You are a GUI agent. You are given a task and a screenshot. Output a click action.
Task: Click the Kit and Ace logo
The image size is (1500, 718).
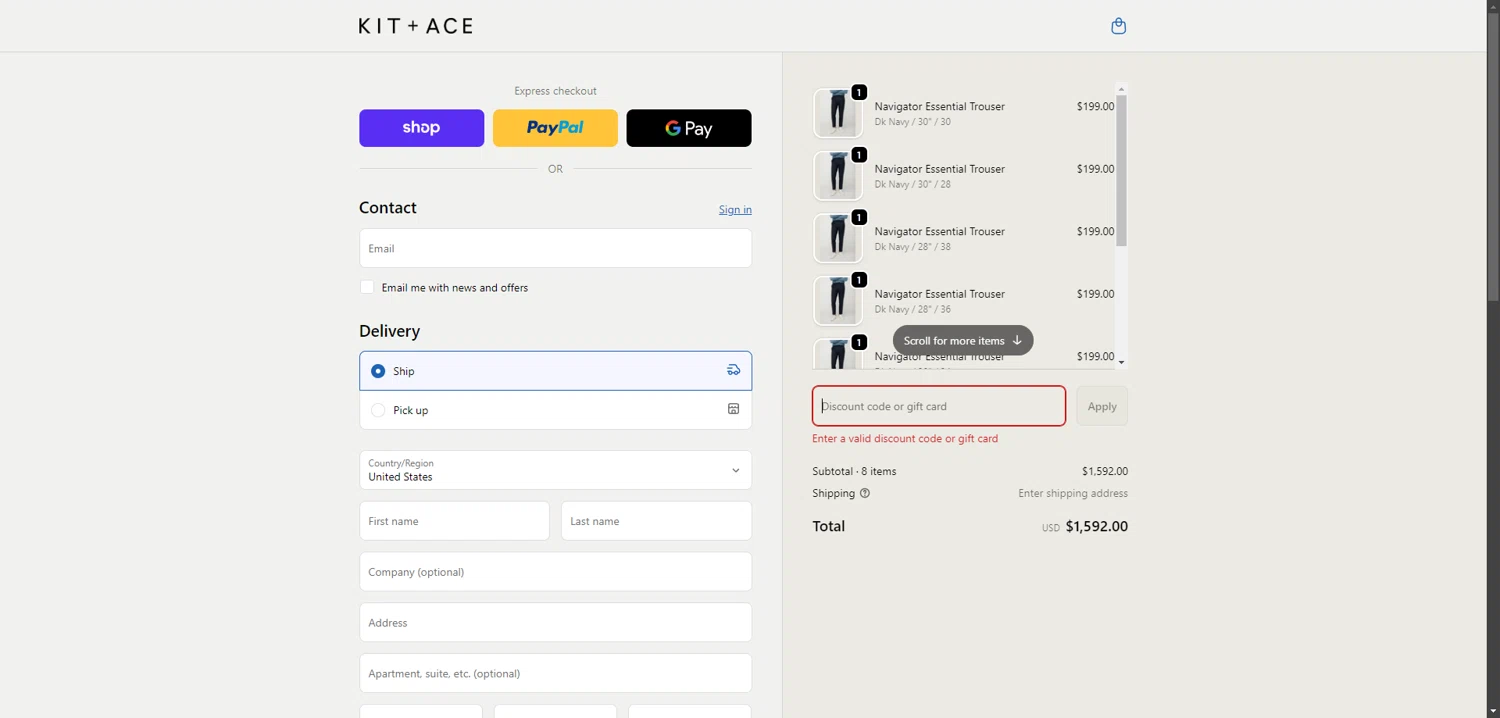pyautogui.click(x=416, y=26)
